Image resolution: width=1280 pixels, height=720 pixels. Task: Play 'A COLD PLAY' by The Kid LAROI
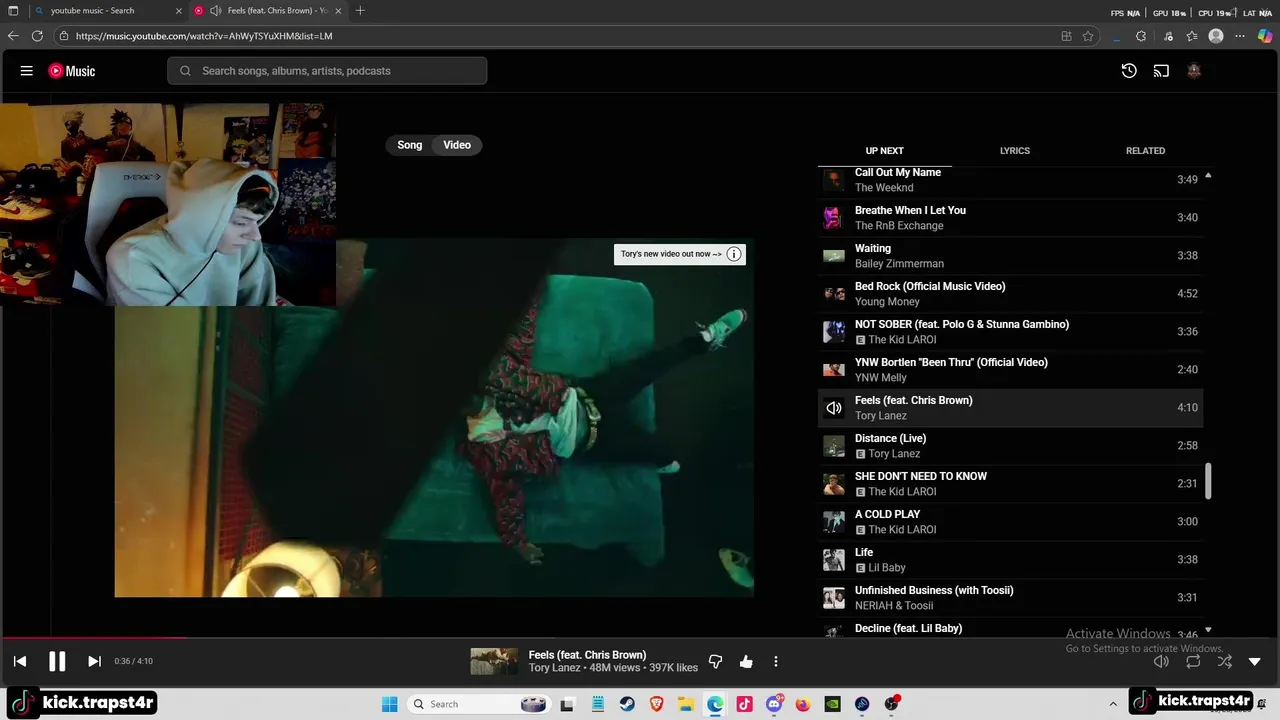(x=1010, y=521)
